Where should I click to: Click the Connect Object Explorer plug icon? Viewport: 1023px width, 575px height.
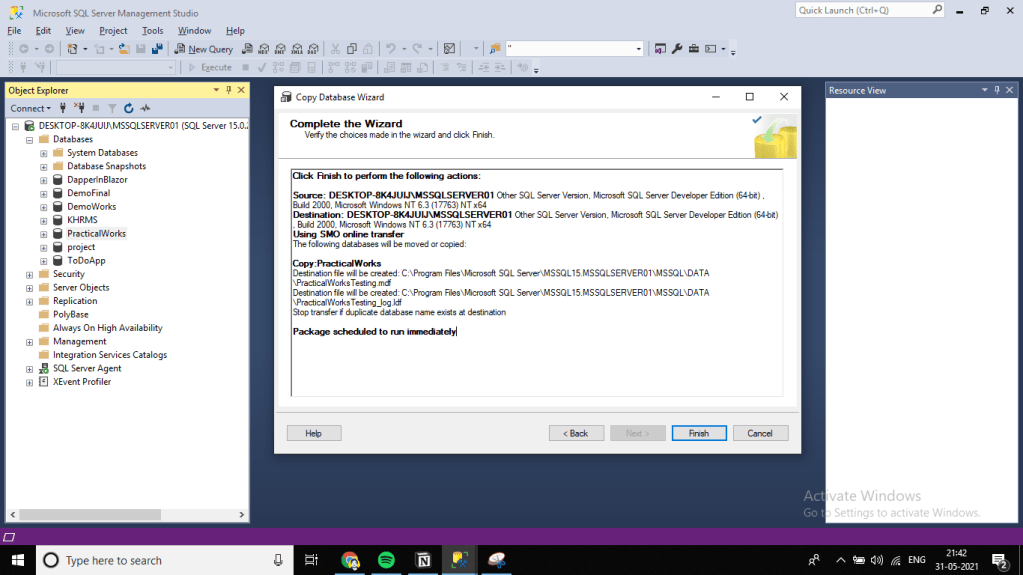point(63,108)
